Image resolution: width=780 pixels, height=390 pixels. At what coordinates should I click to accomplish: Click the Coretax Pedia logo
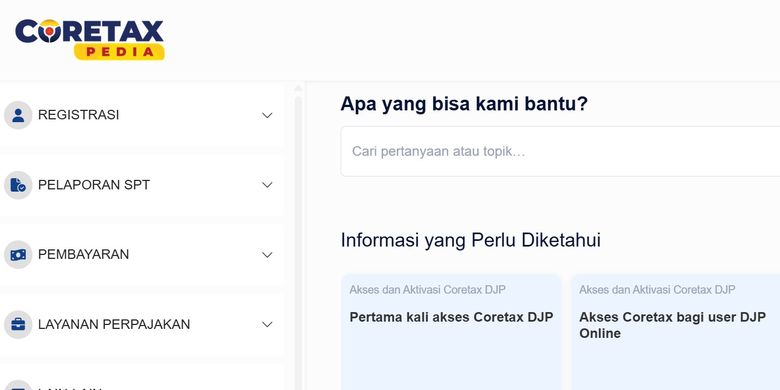pos(90,40)
